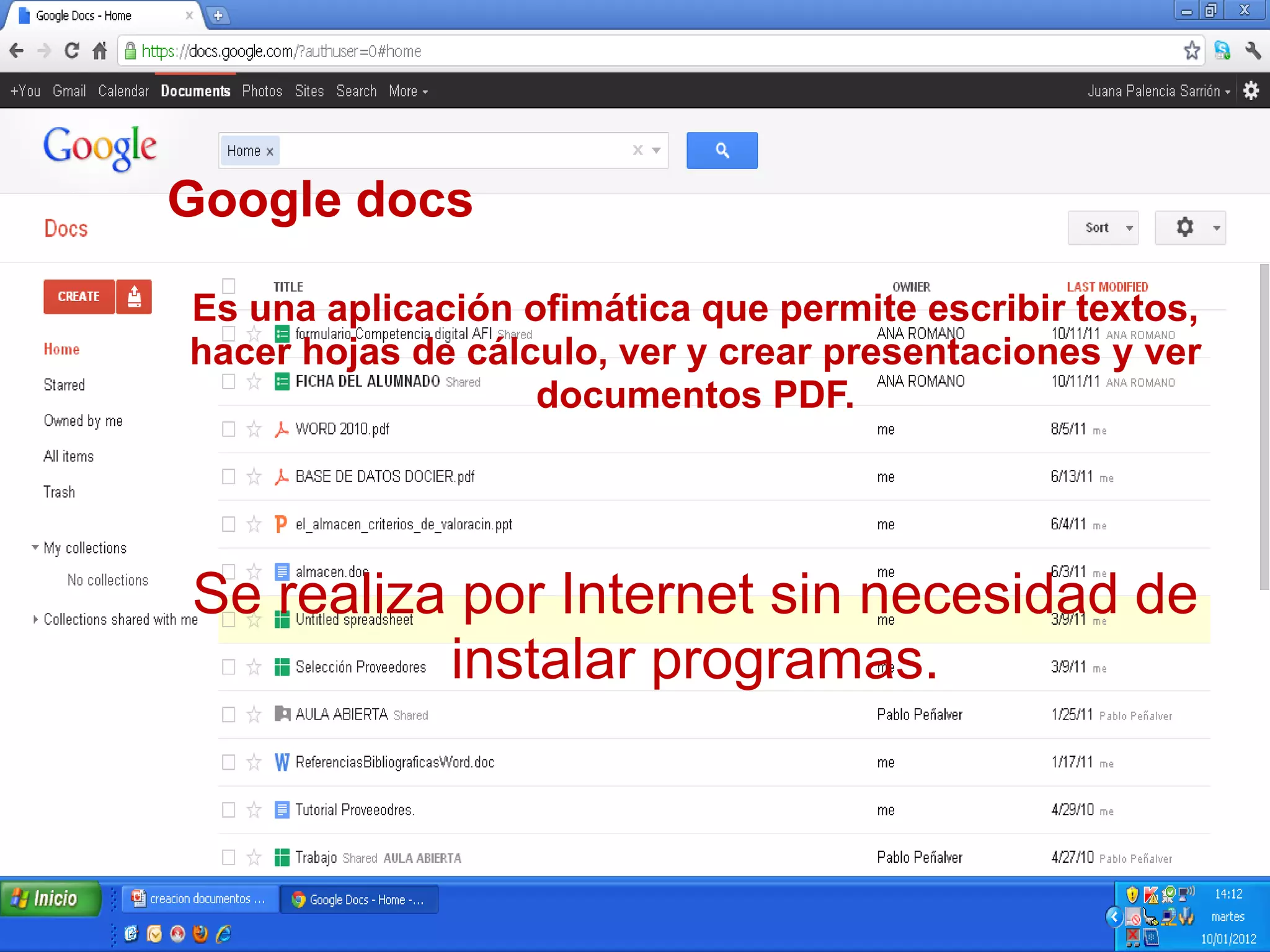The height and width of the screenshot is (952, 1270).
Task: Click the red CREATE button
Action: [x=79, y=296]
